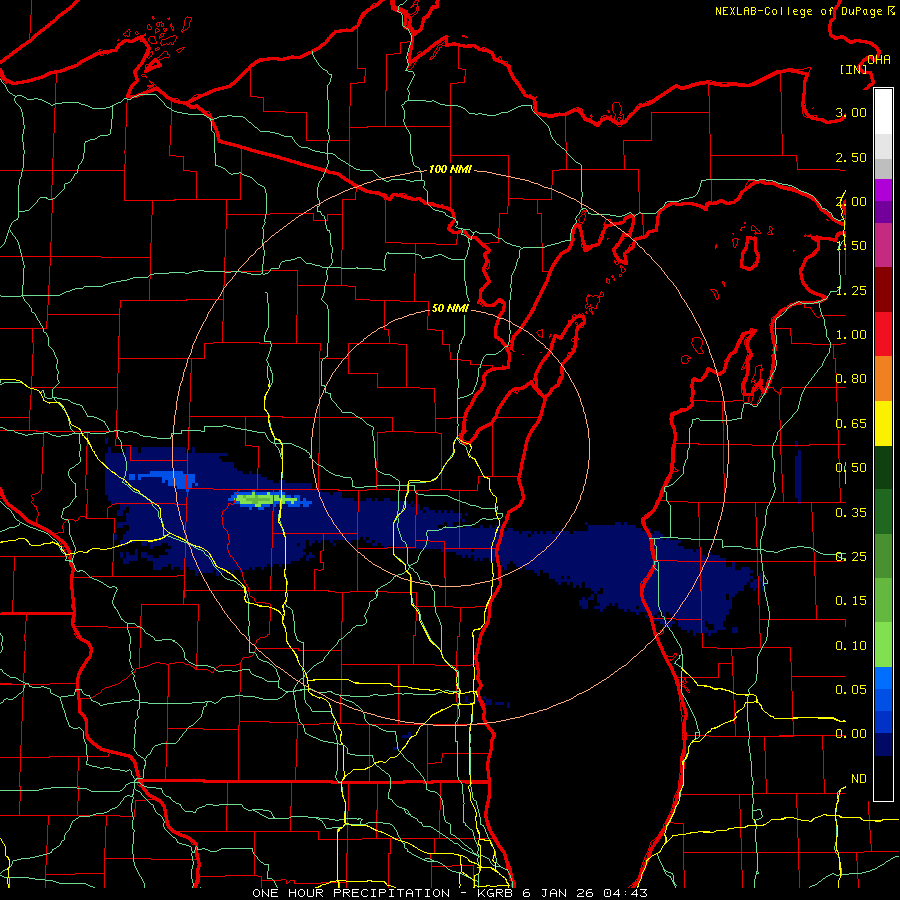Image resolution: width=900 pixels, height=900 pixels.
Task: Pick the yellow swatch beside 0.65
Action: point(883,423)
